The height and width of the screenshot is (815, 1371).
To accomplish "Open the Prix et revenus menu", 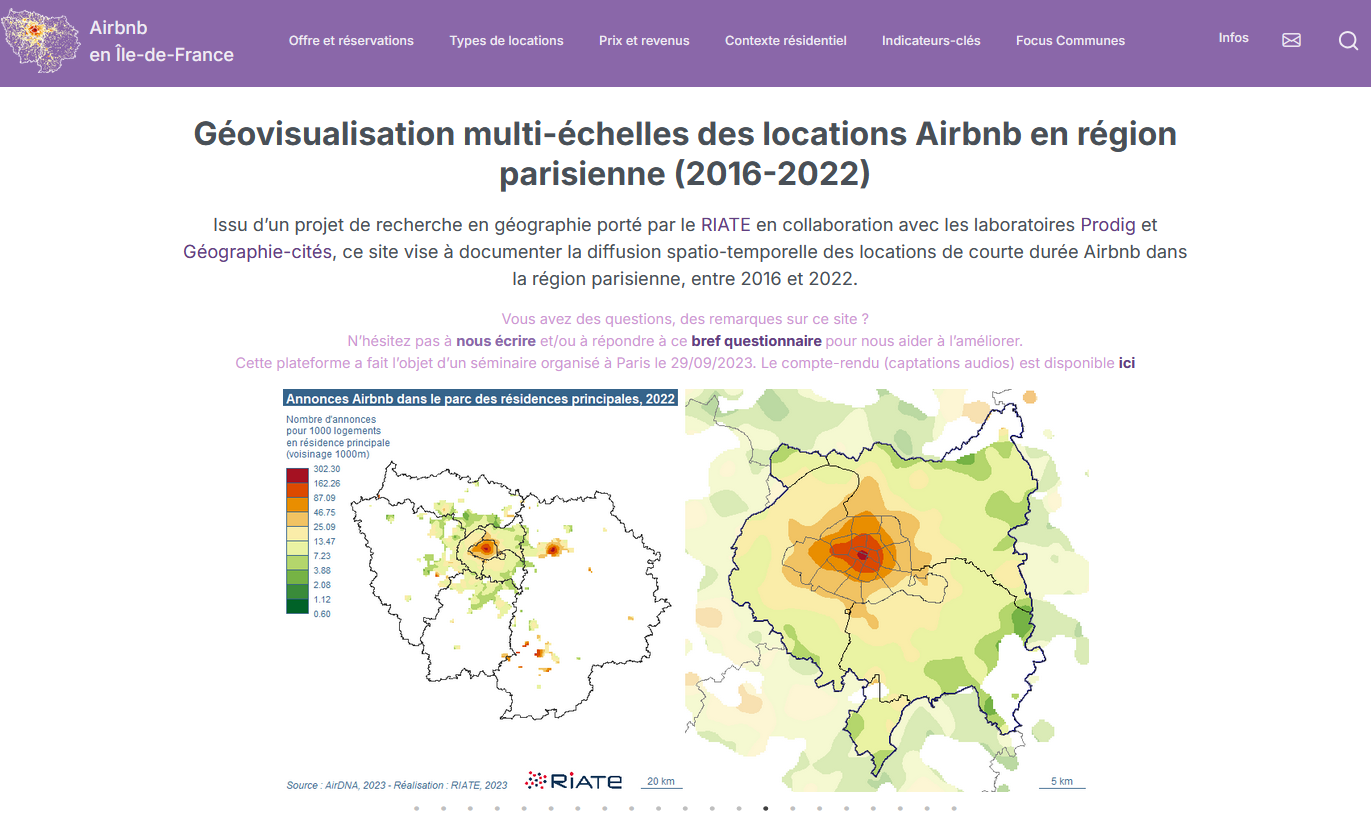I will pos(645,41).
